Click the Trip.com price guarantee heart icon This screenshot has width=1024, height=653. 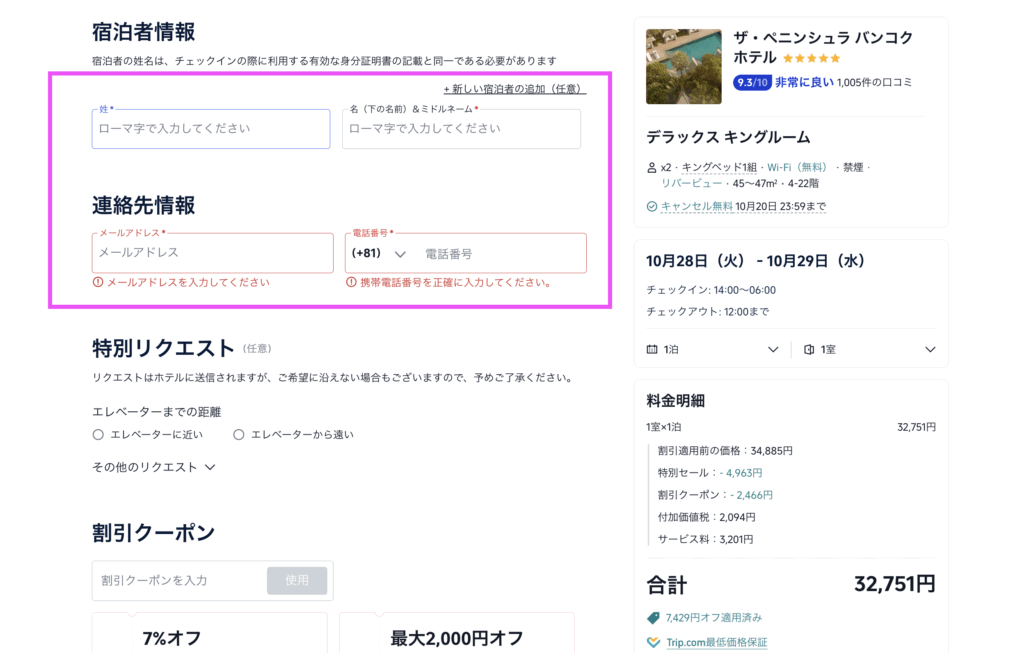click(654, 642)
